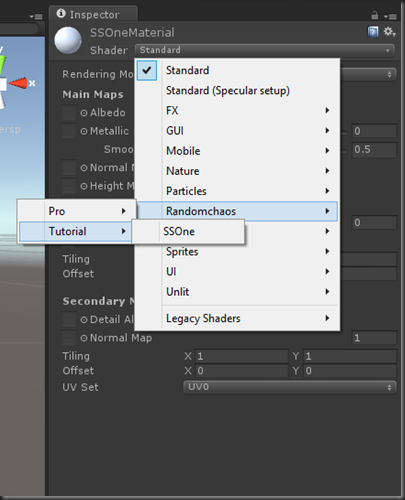Screen dimensions: 405x500
Task: Select the checked Standard shader entry
Action: 237,71
